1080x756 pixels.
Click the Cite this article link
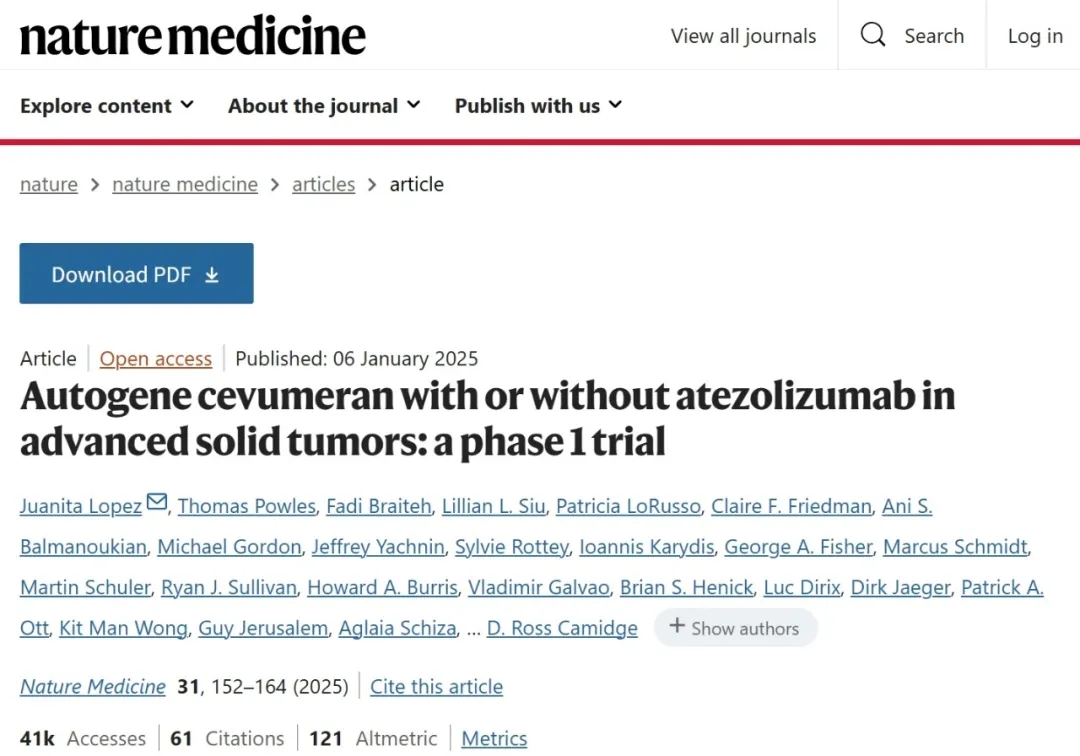point(436,687)
